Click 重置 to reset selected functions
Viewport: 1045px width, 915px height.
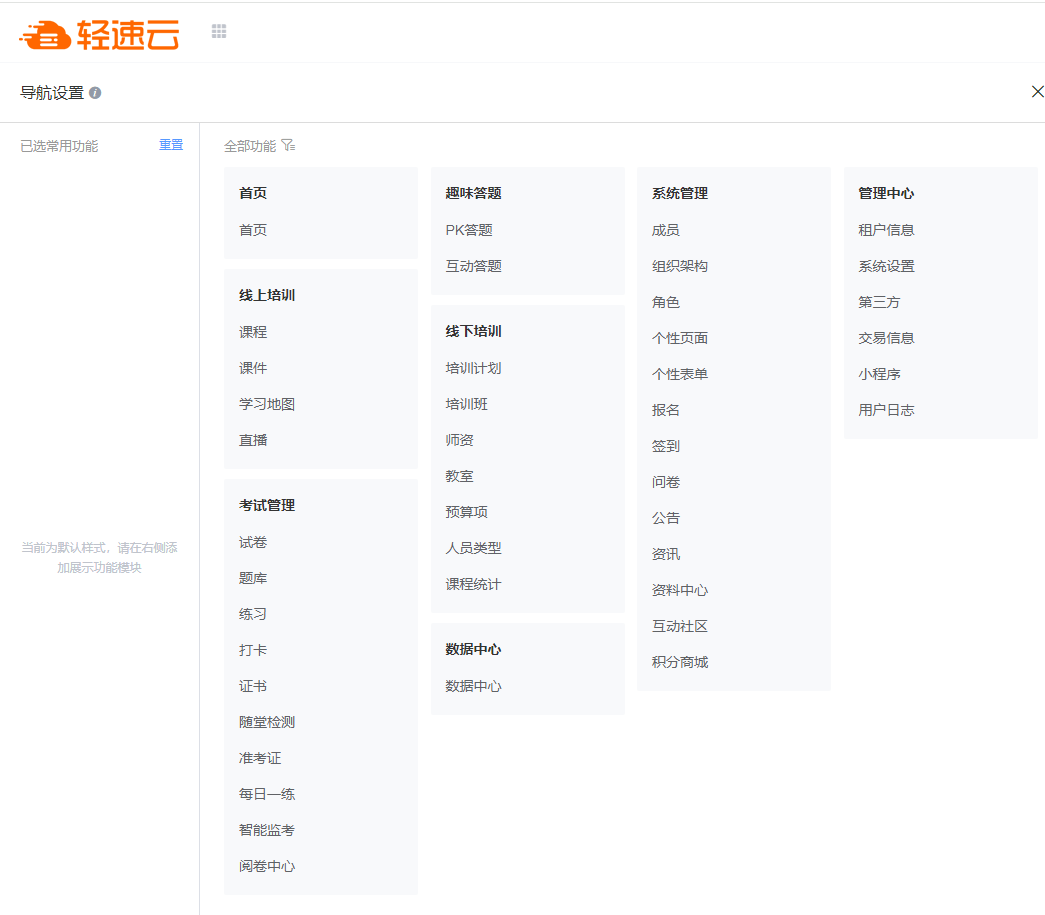click(171, 145)
